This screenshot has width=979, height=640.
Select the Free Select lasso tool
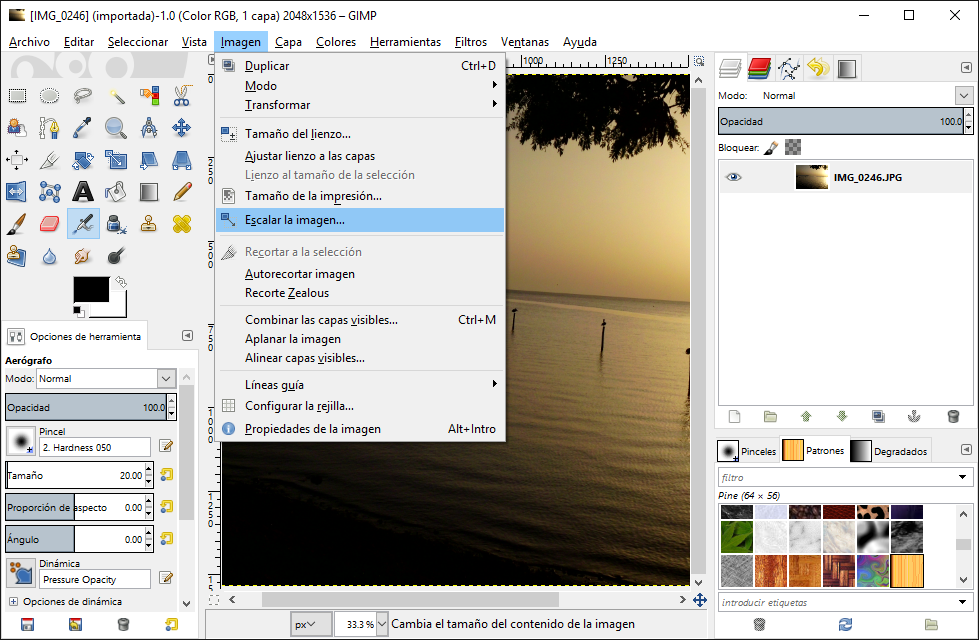pyautogui.click(x=81, y=95)
